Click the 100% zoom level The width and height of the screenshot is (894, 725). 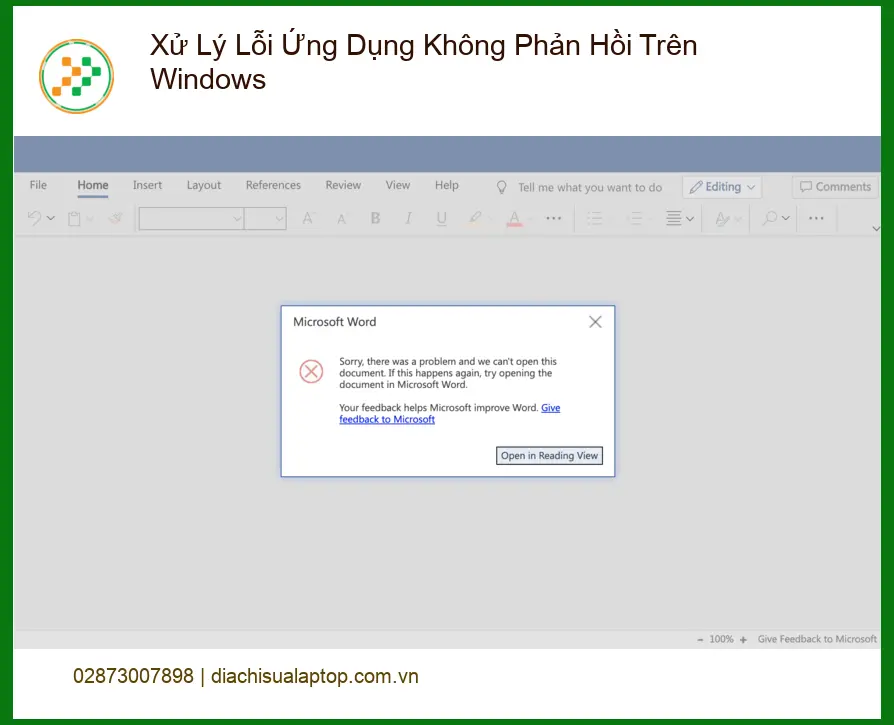click(x=721, y=640)
